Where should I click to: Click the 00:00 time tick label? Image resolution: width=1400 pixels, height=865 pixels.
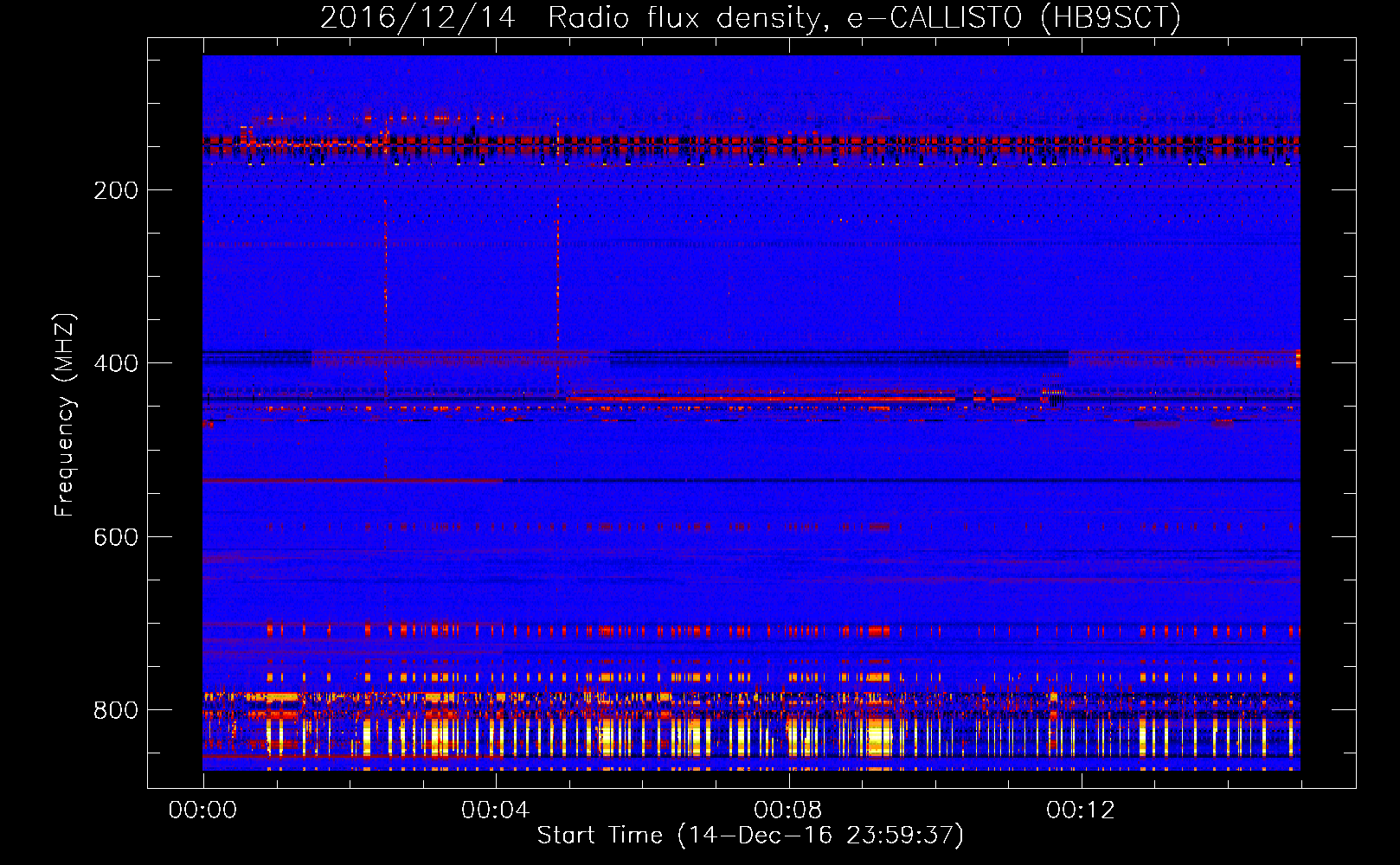pyautogui.click(x=202, y=811)
